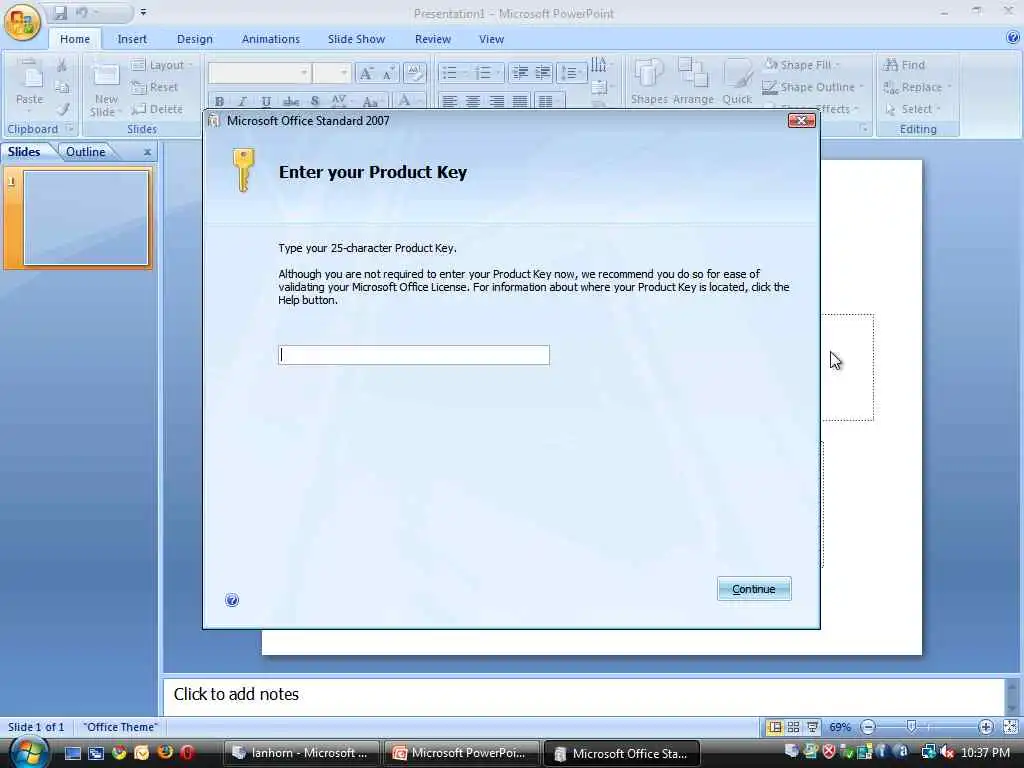Toggle Strikethrough formatting
Screen dimensions: 1024x768
tap(291, 101)
